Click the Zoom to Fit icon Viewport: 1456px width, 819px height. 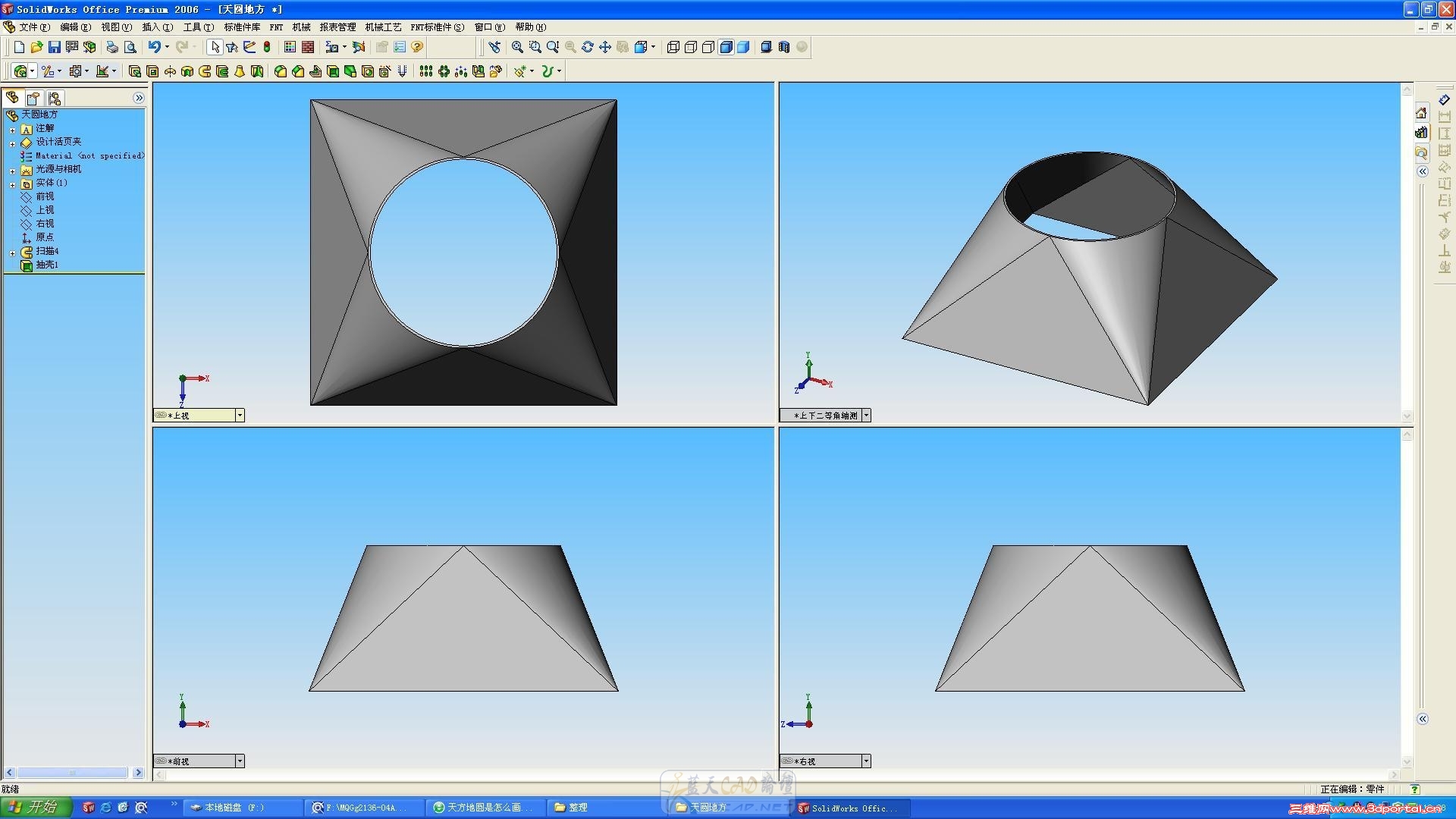tap(517, 47)
